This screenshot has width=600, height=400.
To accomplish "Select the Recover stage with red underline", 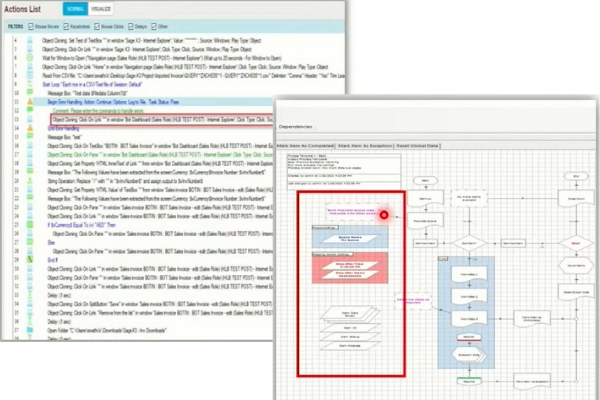I will point(469,337).
